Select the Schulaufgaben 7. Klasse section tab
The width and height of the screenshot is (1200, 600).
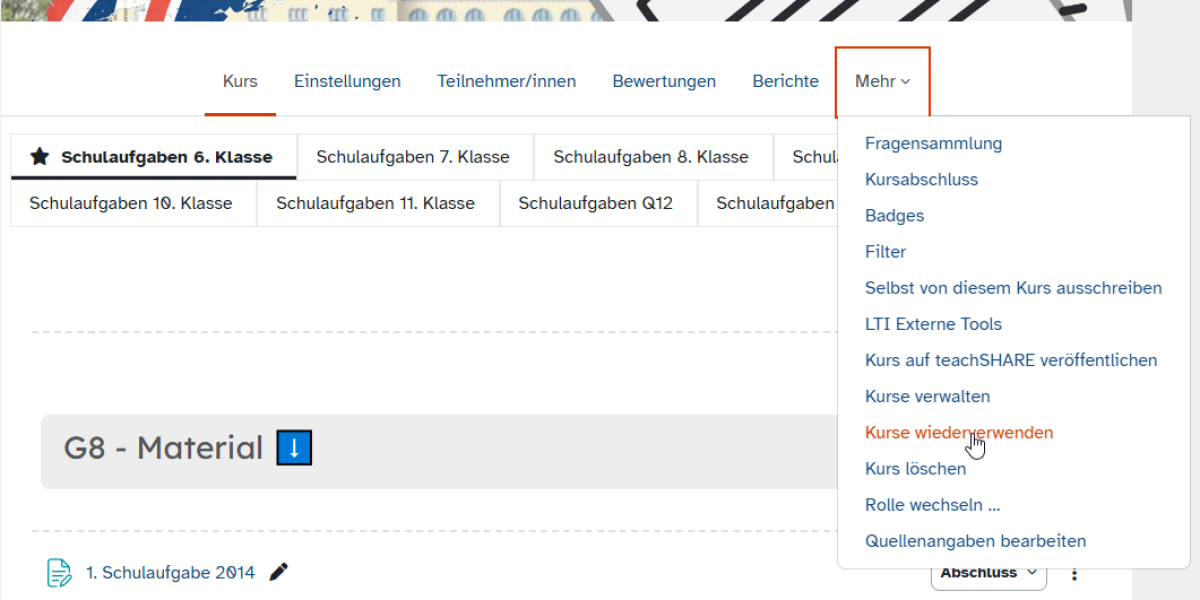(x=413, y=157)
